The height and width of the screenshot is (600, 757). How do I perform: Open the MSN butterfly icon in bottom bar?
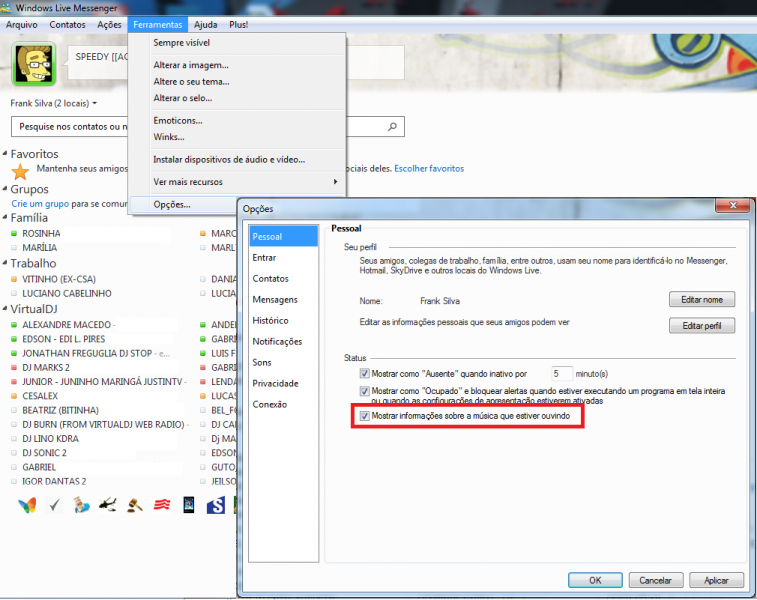pyautogui.click(x=27, y=505)
